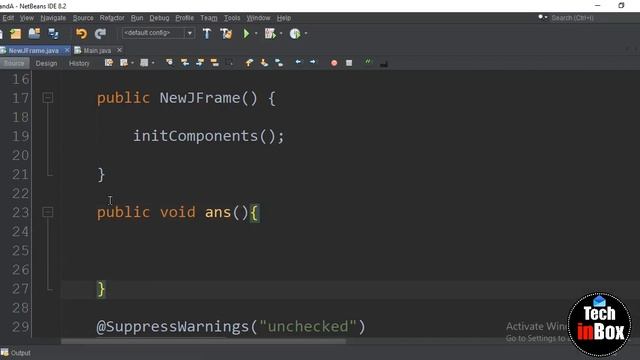Click the Toggle Bookmark icon
The width and height of the screenshot is (640, 360).
click(279, 63)
